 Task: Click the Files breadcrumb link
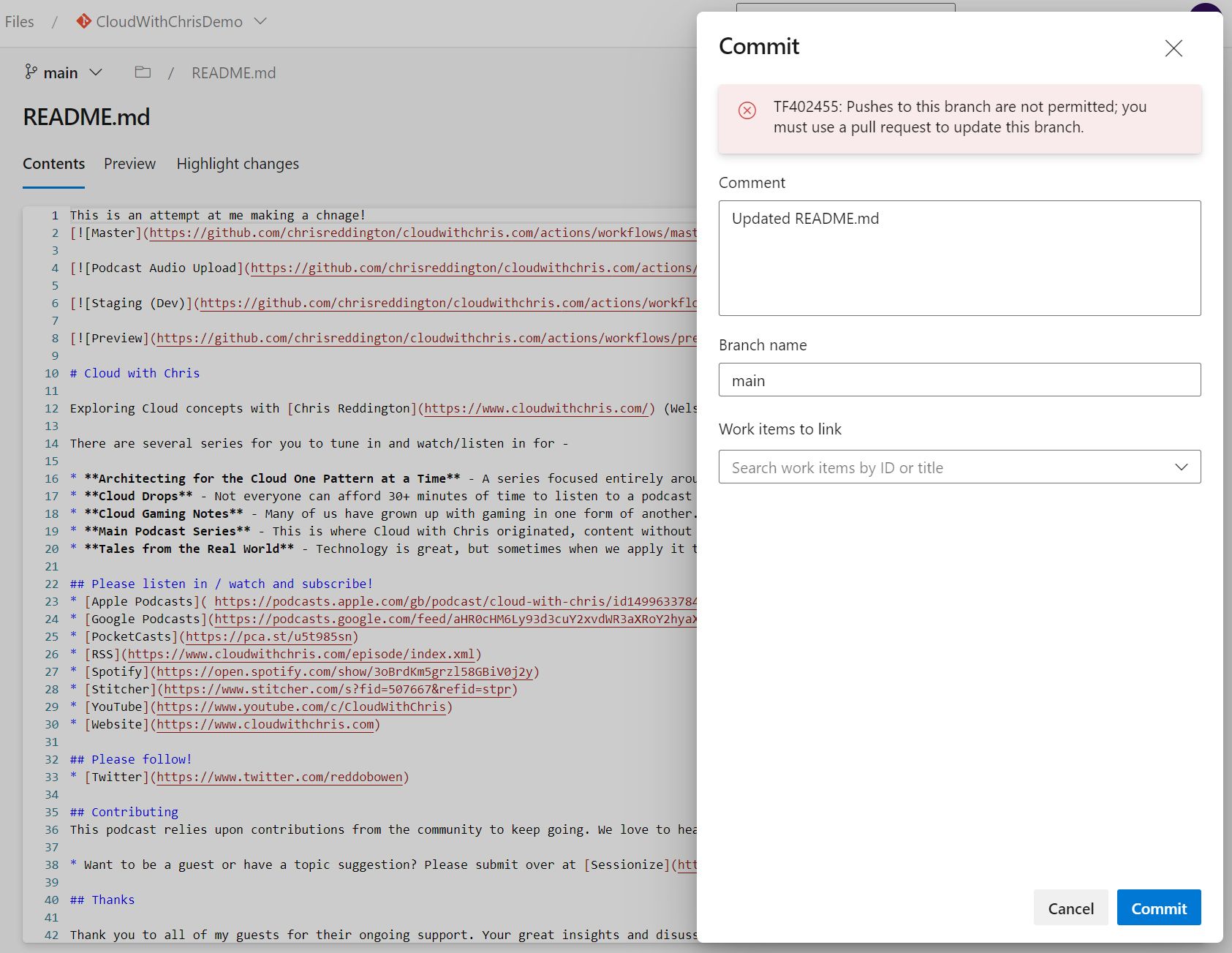[19, 21]
